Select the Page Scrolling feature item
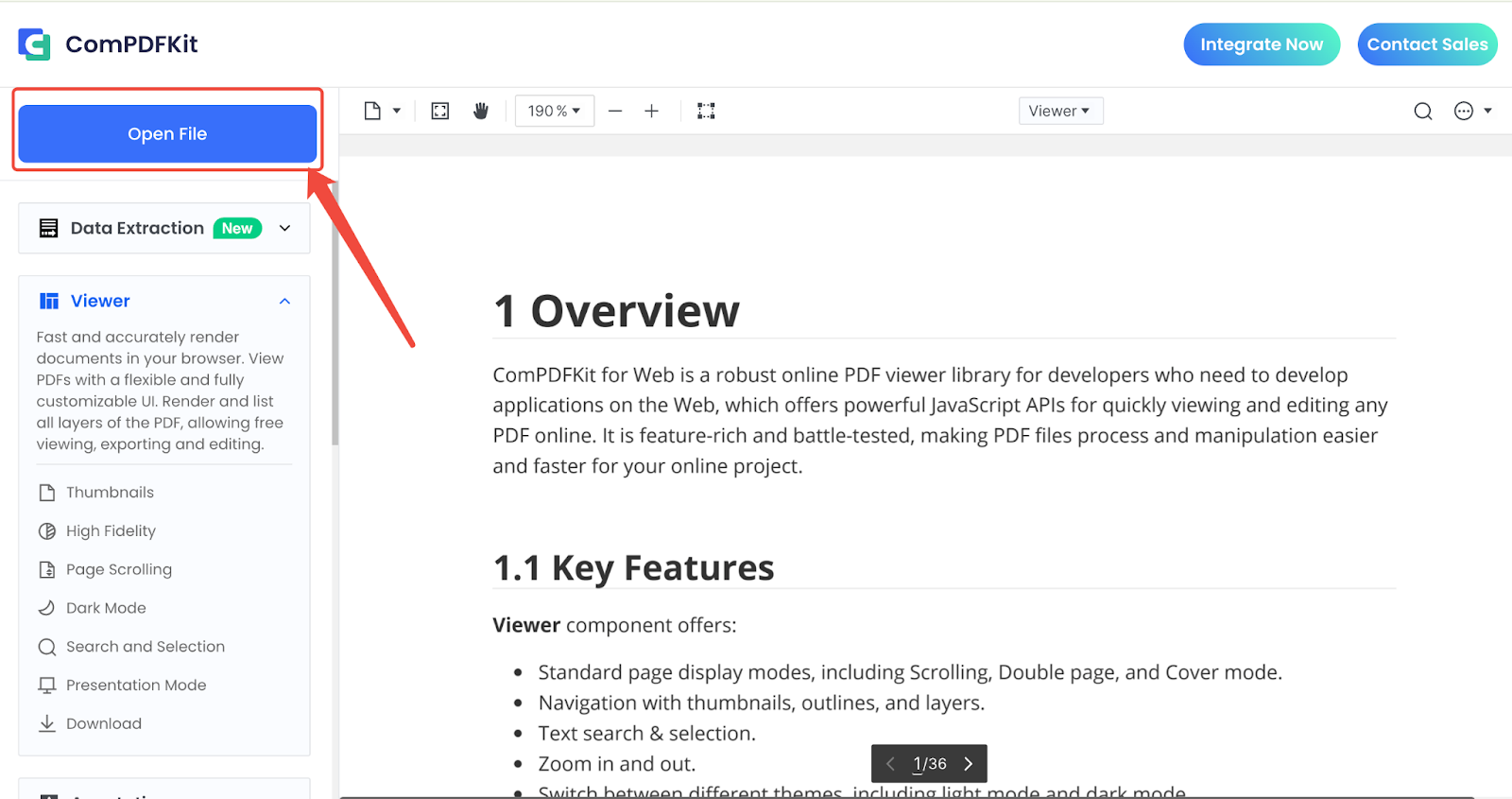 pos(104,569)
